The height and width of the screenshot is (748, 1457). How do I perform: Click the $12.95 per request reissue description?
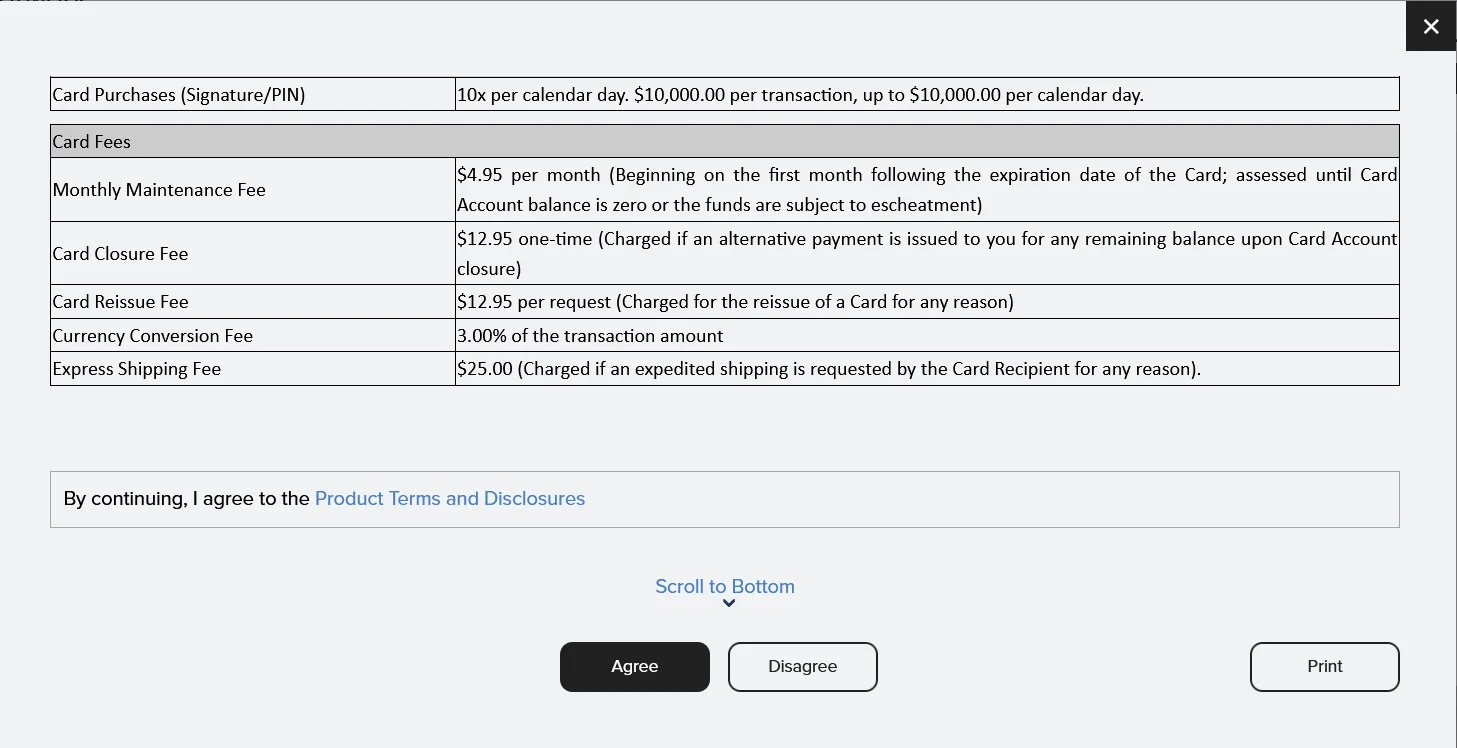[735, 302]
